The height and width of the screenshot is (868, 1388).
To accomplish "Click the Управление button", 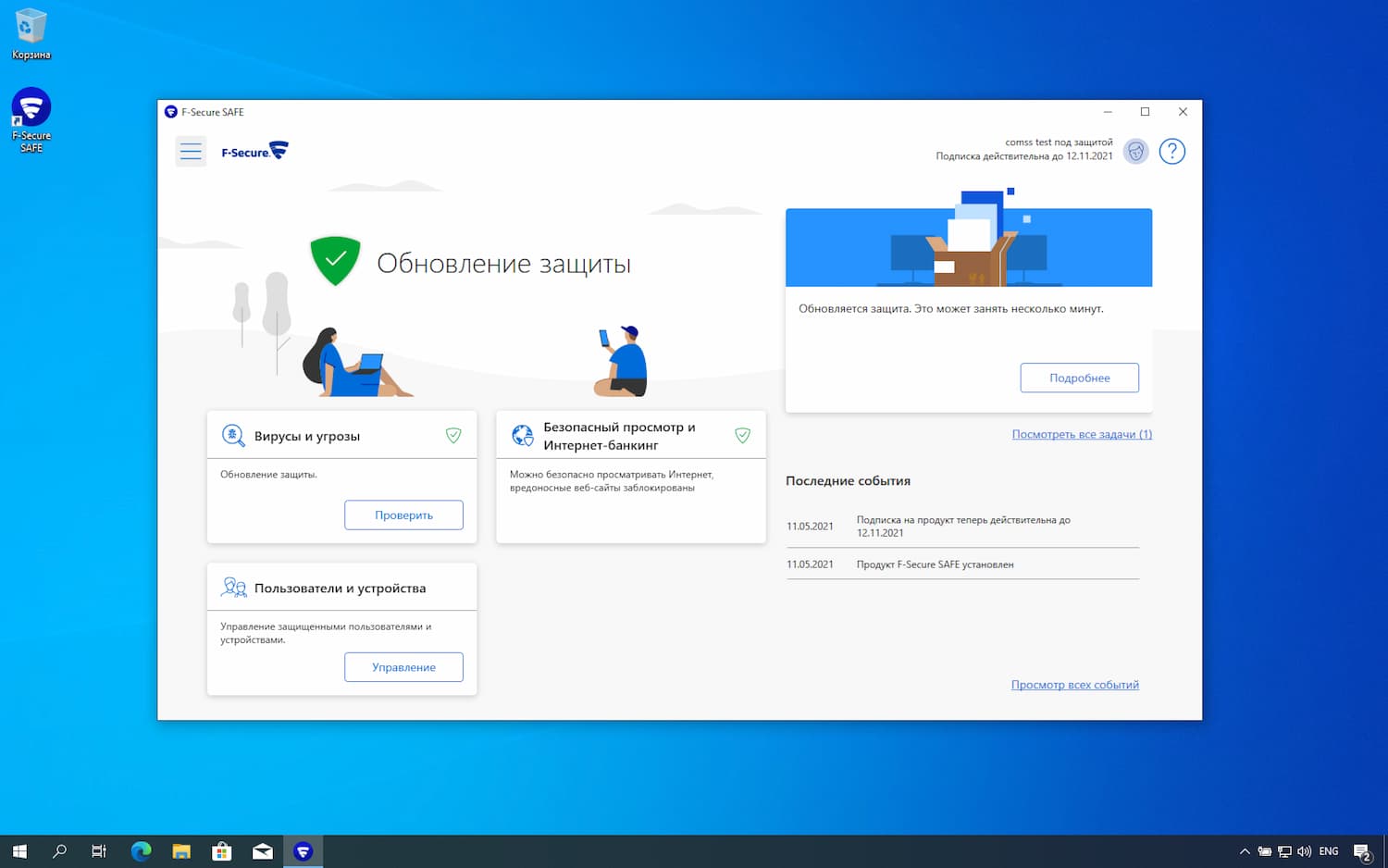I will 403,667.
